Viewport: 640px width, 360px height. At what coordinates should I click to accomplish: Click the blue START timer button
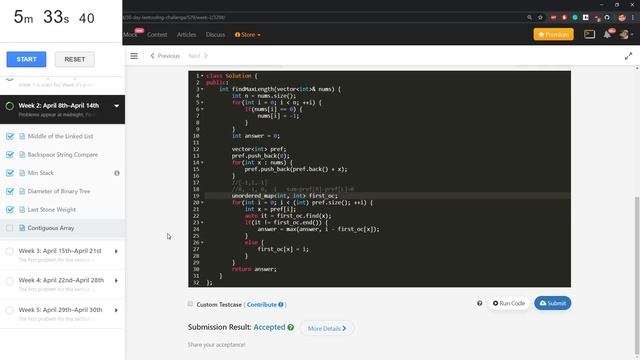pos(26,59)
